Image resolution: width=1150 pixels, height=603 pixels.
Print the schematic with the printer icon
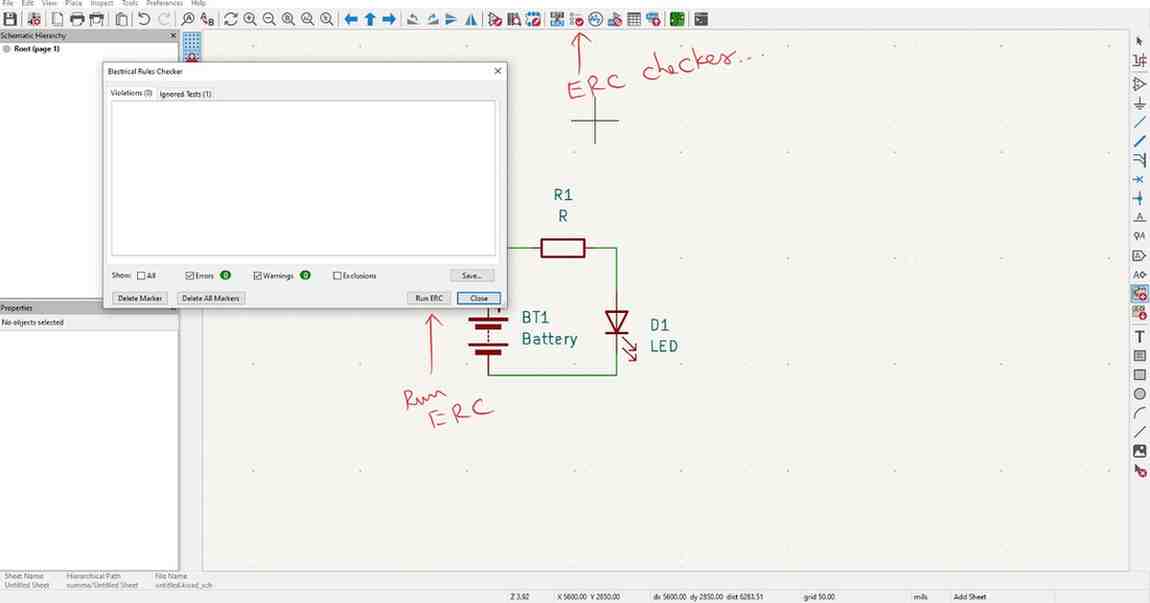77,20
